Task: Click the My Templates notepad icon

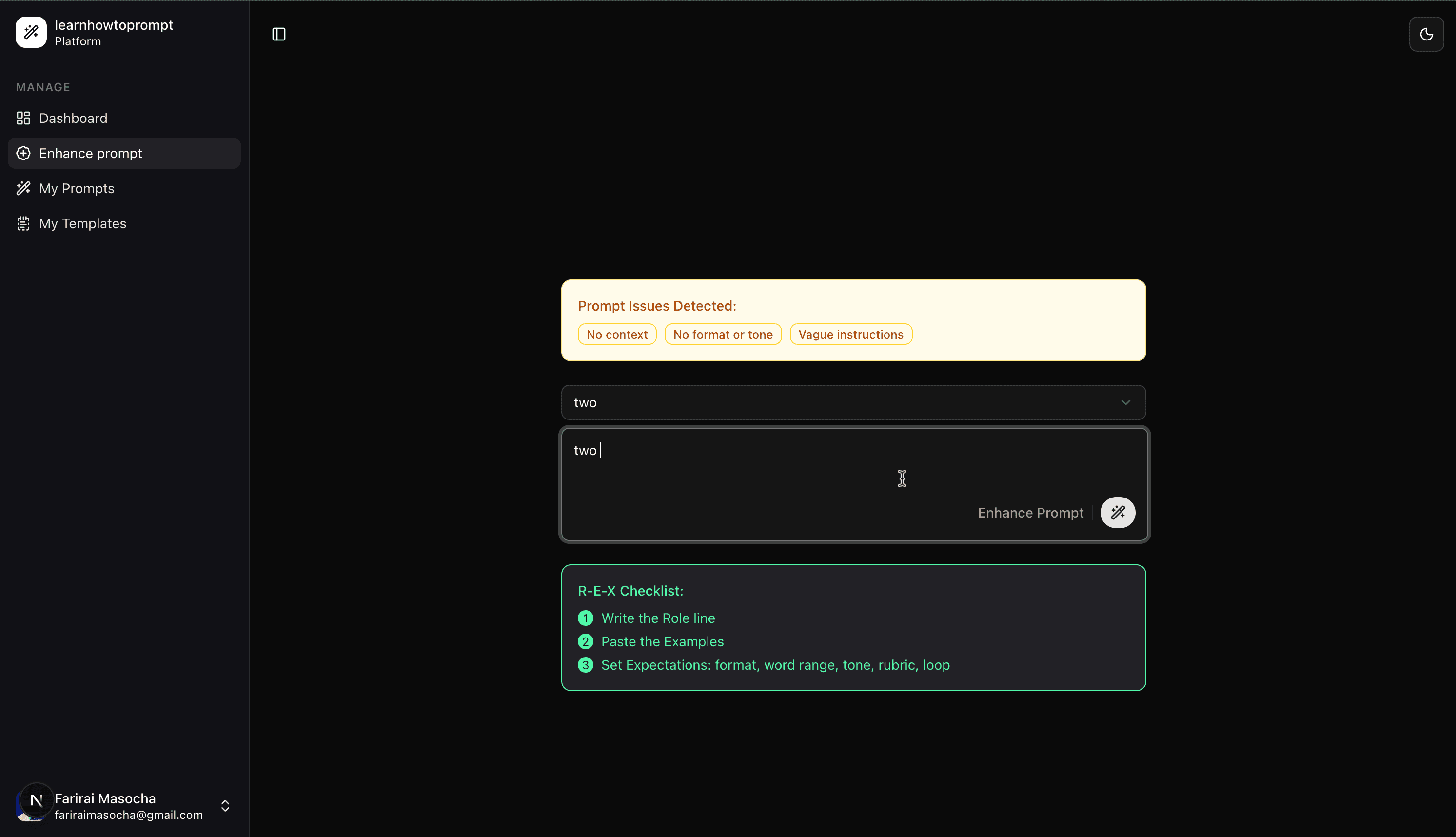Action: 23,223
